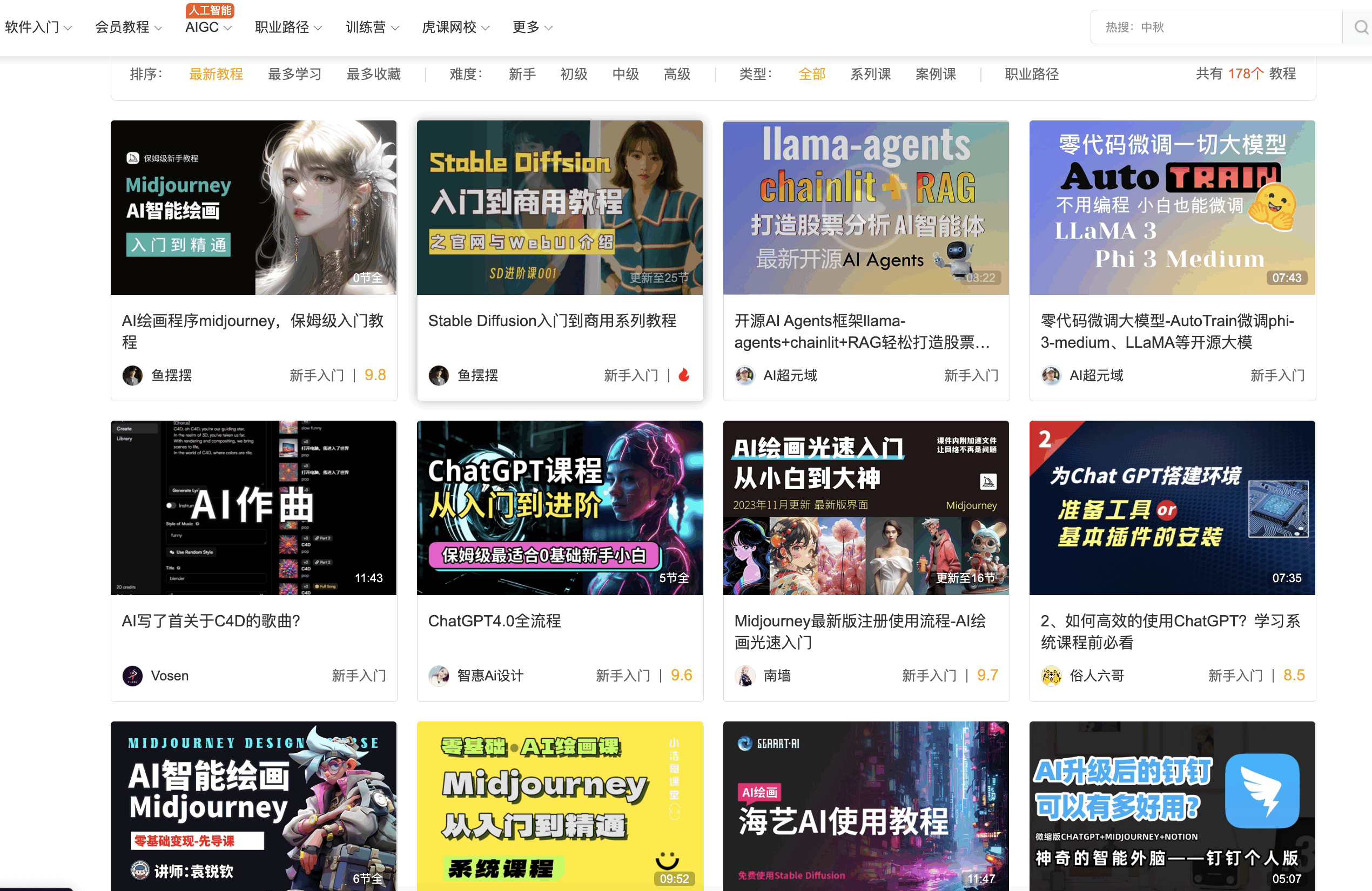
Task: Open 职业路径 filter link
Action: pos(1031,74)
